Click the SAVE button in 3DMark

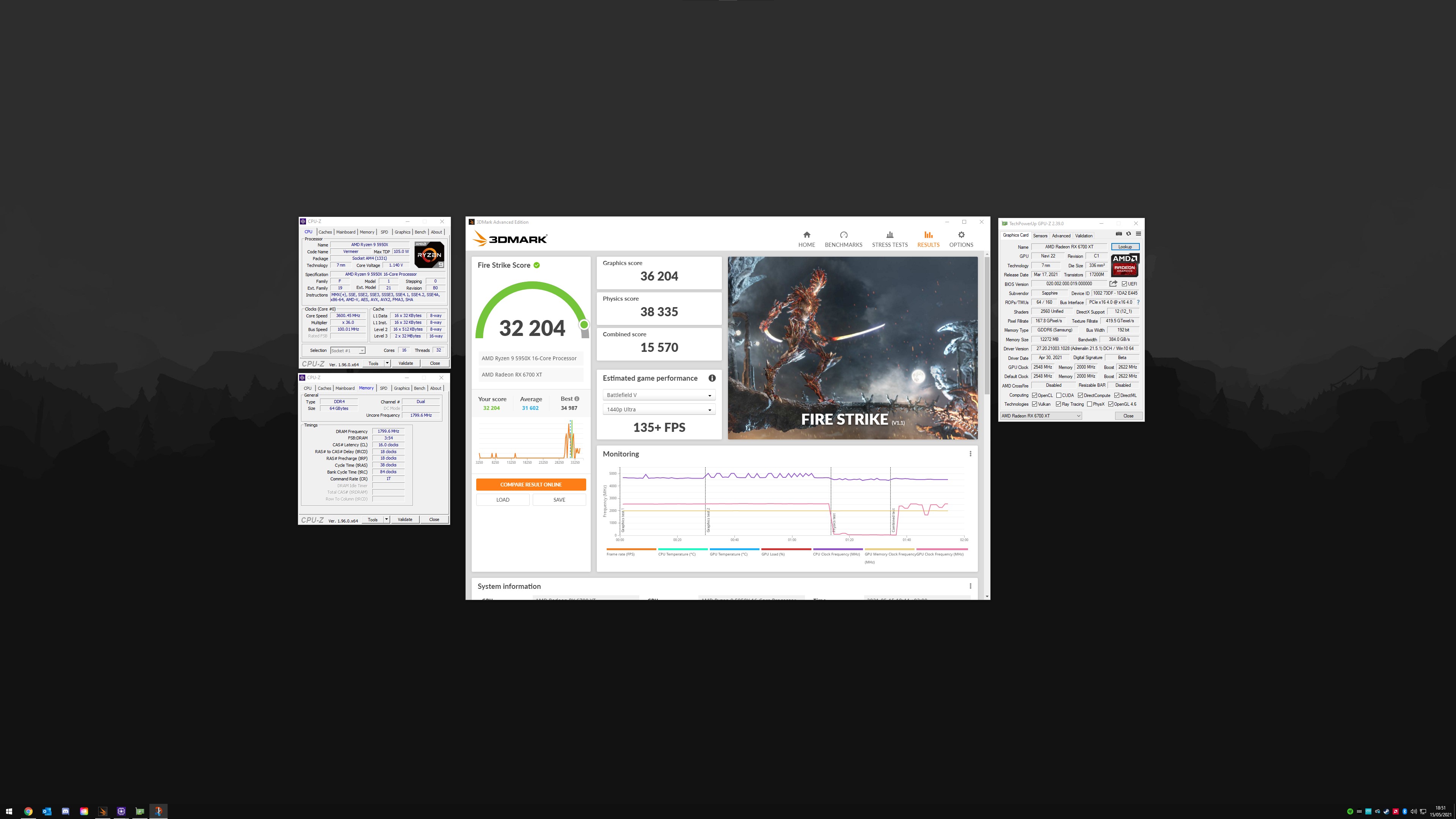click(x=559, y=500)
